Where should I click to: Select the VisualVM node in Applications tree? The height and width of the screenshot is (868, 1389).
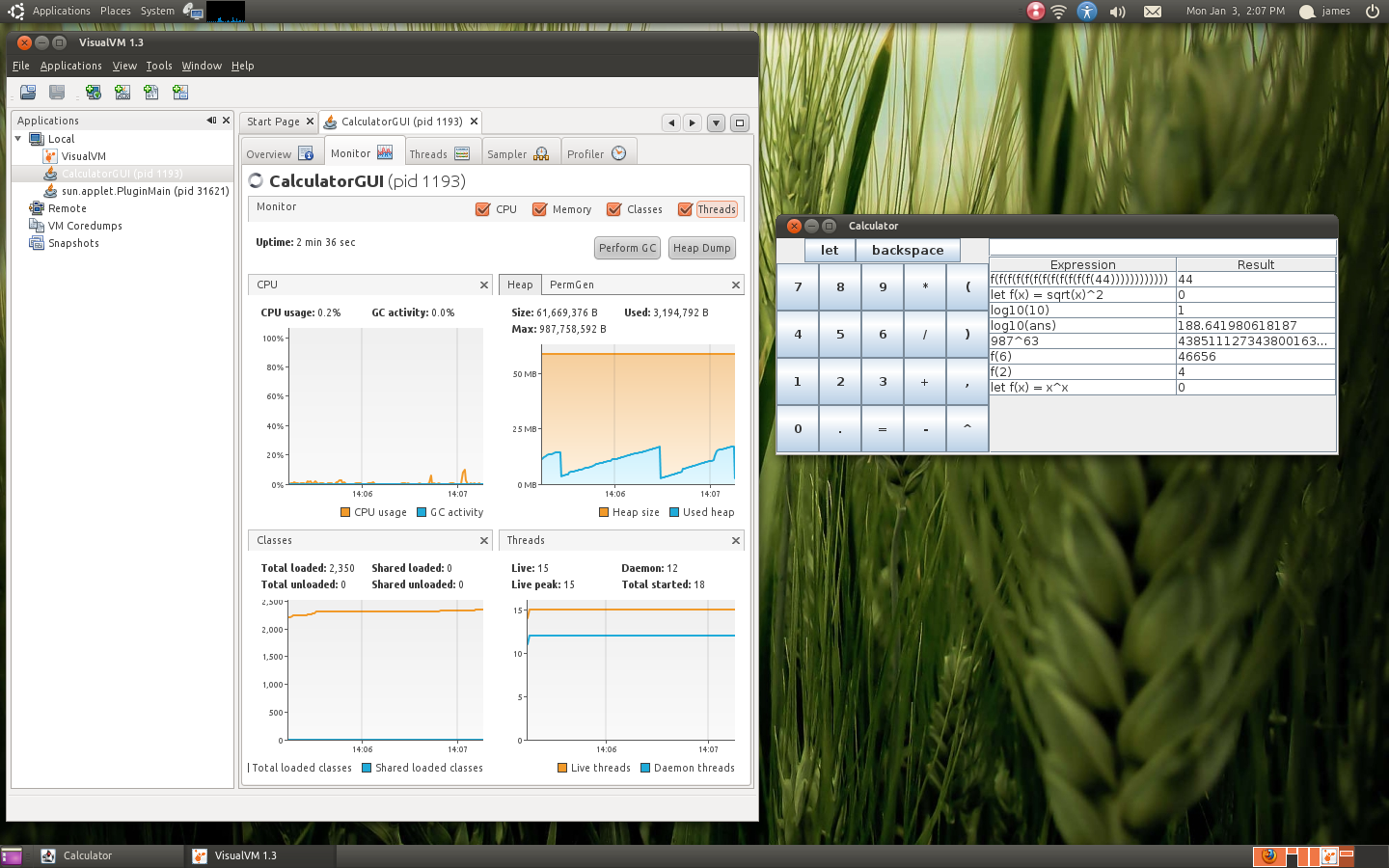pyautogui.click(x=83, y=156)
